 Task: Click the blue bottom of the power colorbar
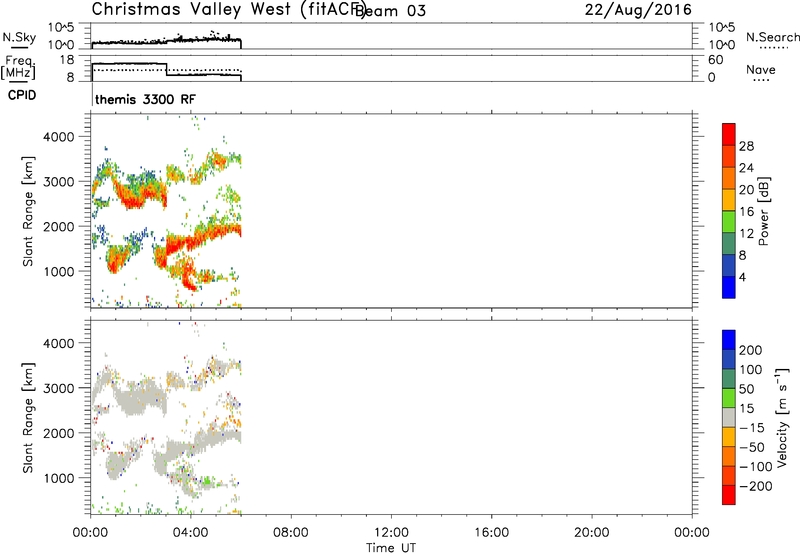pos(729,287)
